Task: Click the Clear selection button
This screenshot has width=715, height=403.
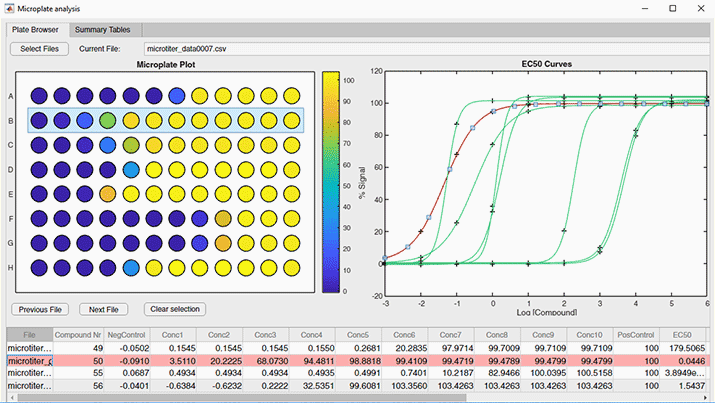Action: 174,309
